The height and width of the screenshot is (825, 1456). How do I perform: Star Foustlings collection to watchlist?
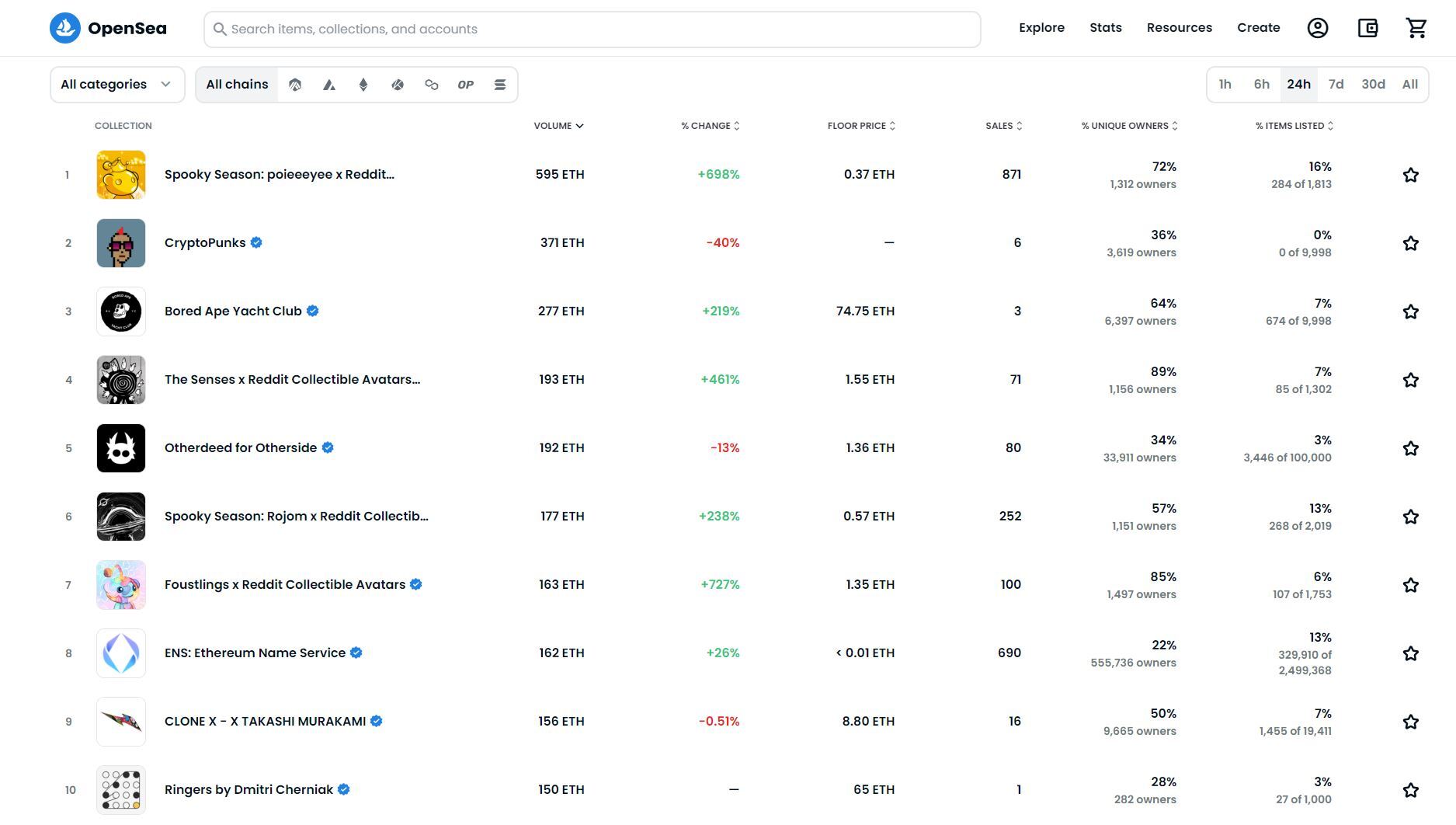point(1411,585)
